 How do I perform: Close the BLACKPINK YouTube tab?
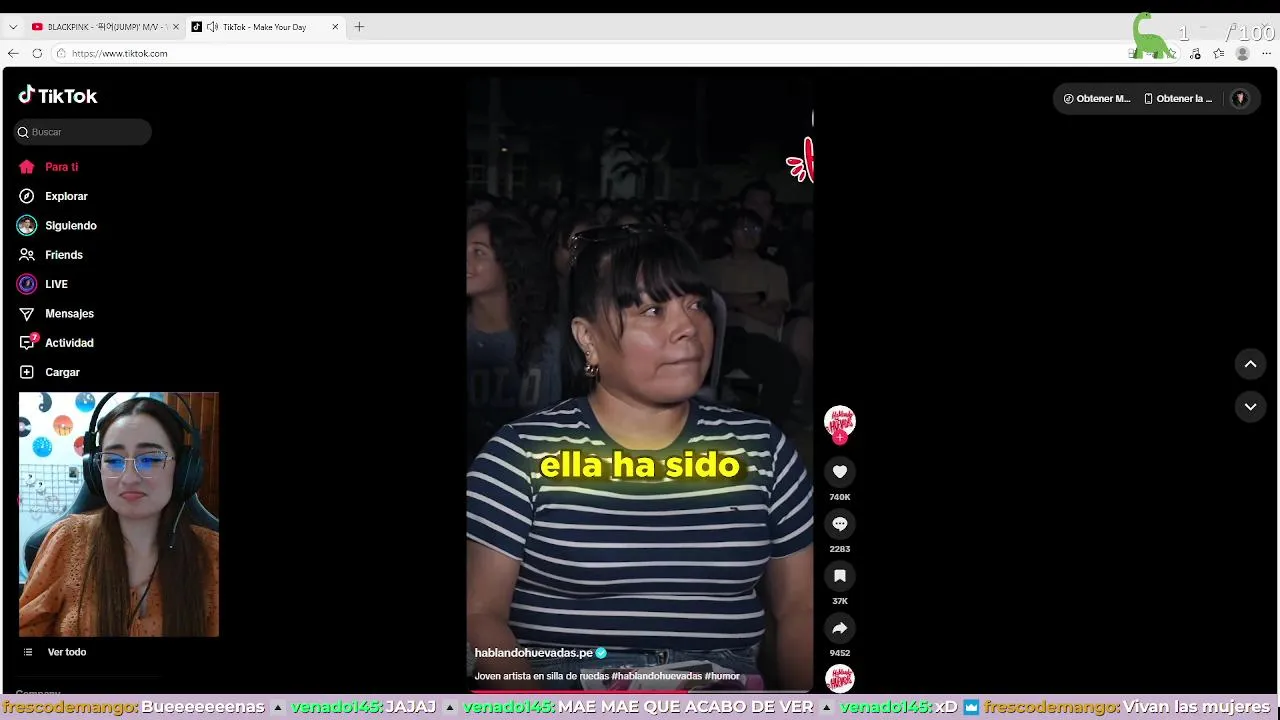pos(176,27)
